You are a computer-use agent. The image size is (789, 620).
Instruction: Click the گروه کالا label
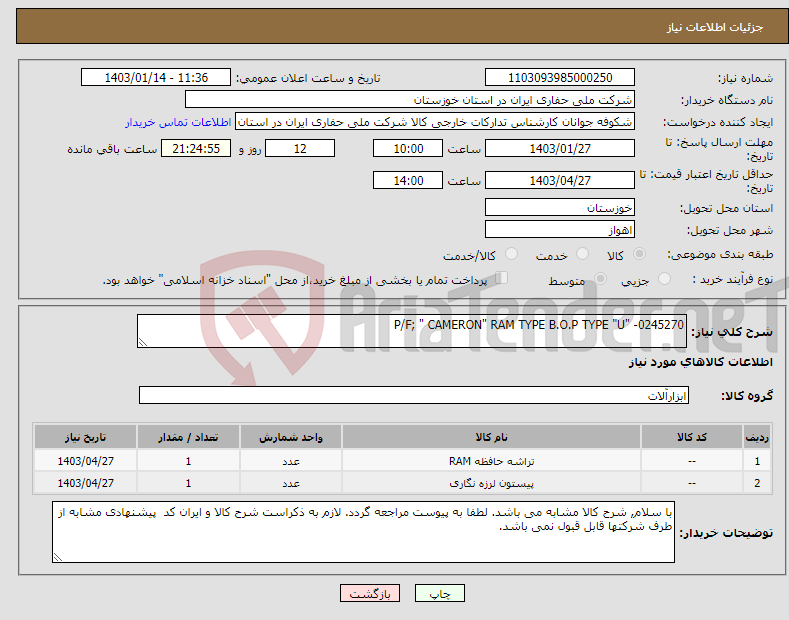(747, 396)
